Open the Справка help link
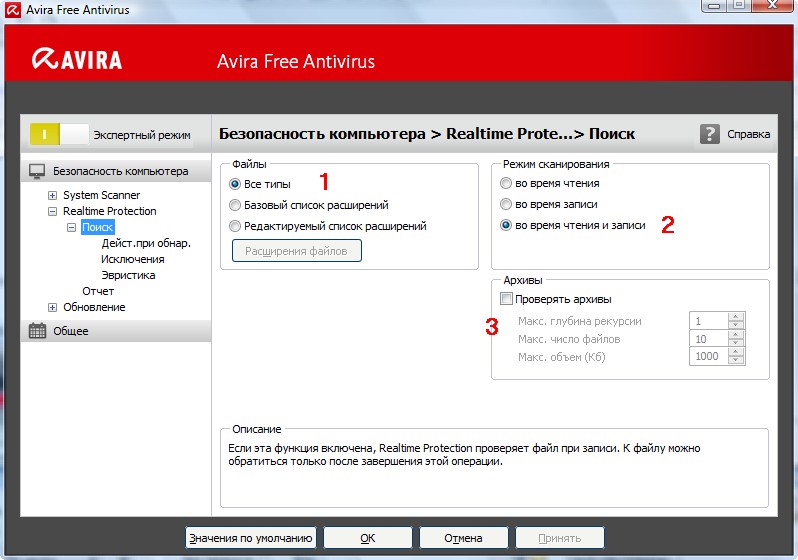This screenshot has width=798, height=560. click(x=748, y=134)
